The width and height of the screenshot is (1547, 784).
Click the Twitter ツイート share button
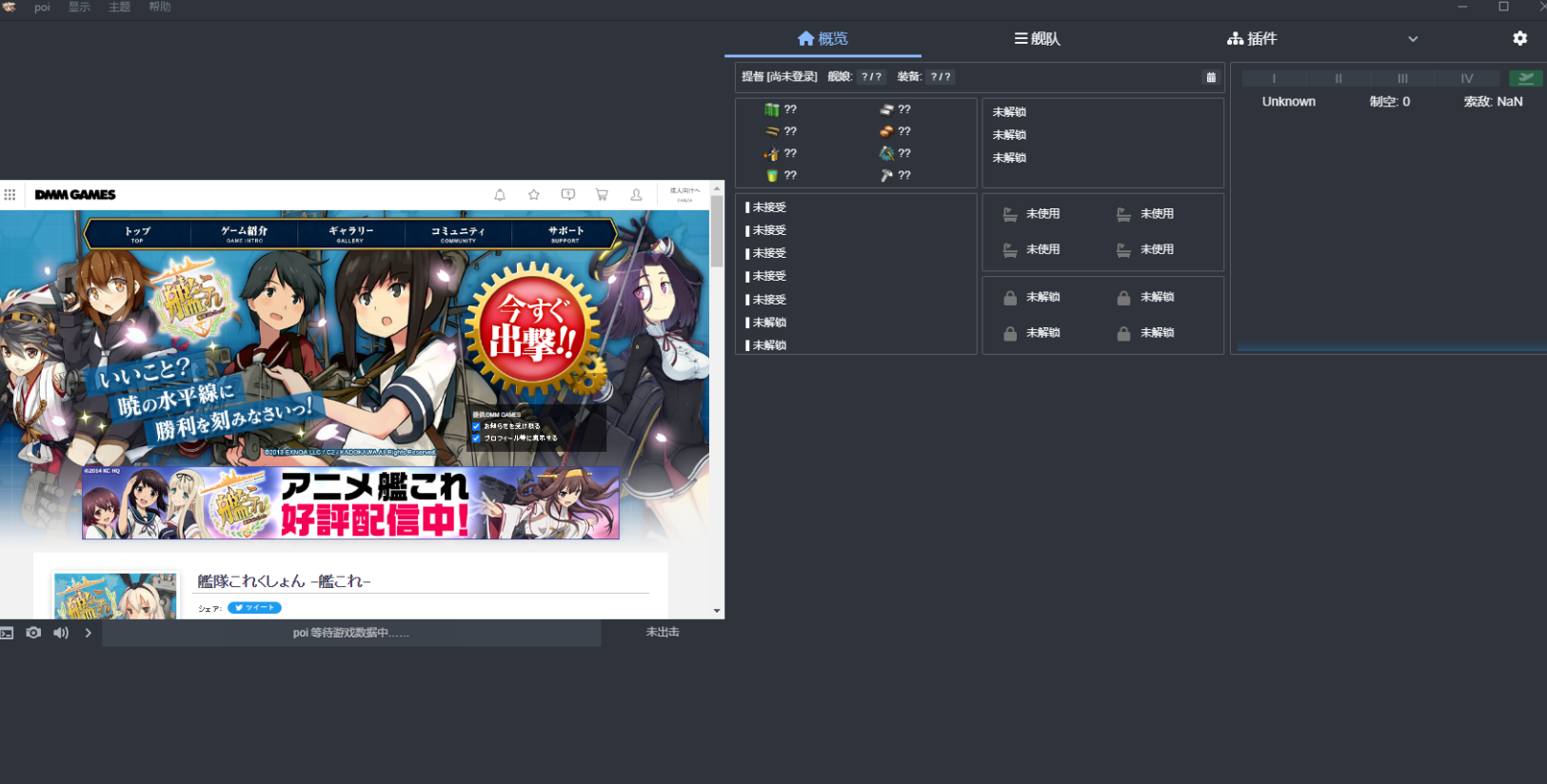coord(254,607)
